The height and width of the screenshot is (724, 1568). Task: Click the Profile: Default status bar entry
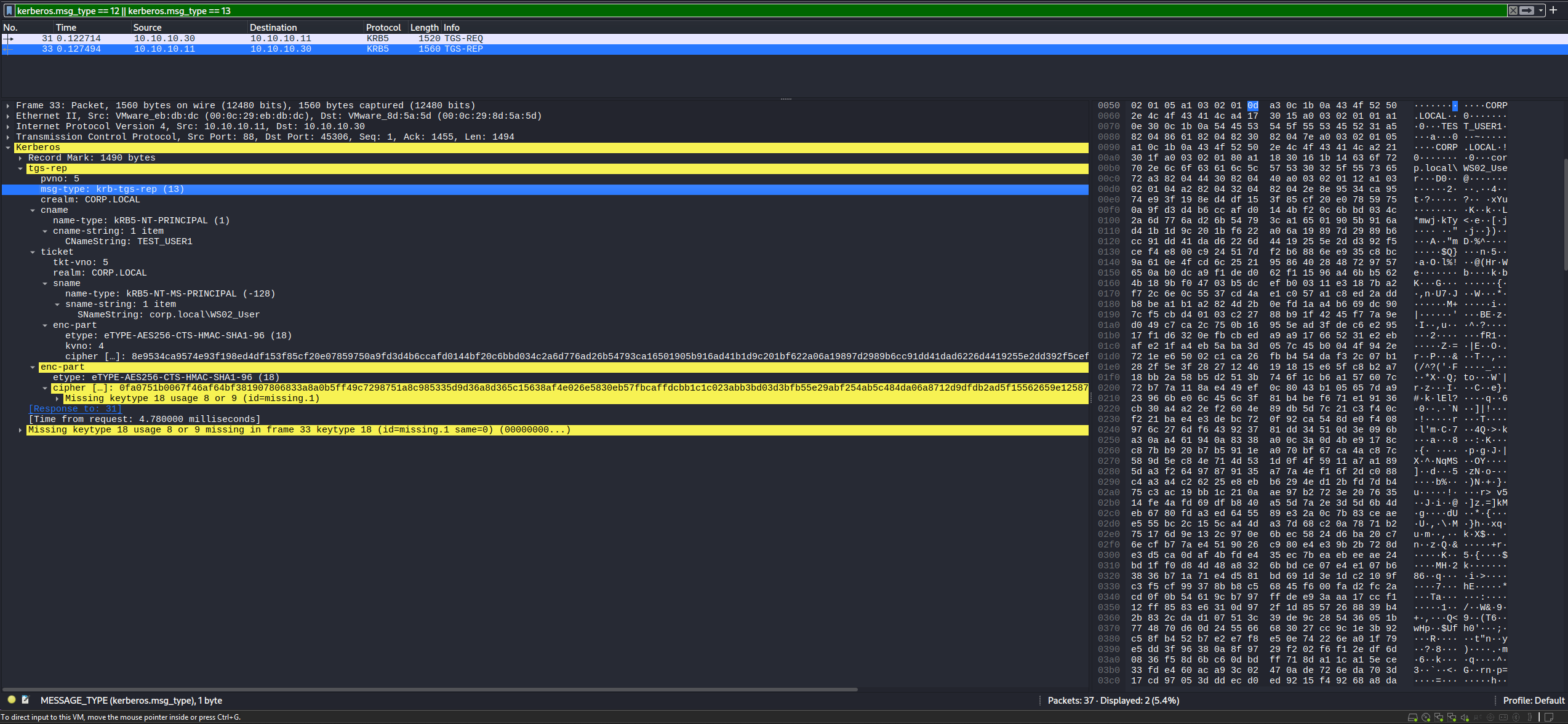1534,700
